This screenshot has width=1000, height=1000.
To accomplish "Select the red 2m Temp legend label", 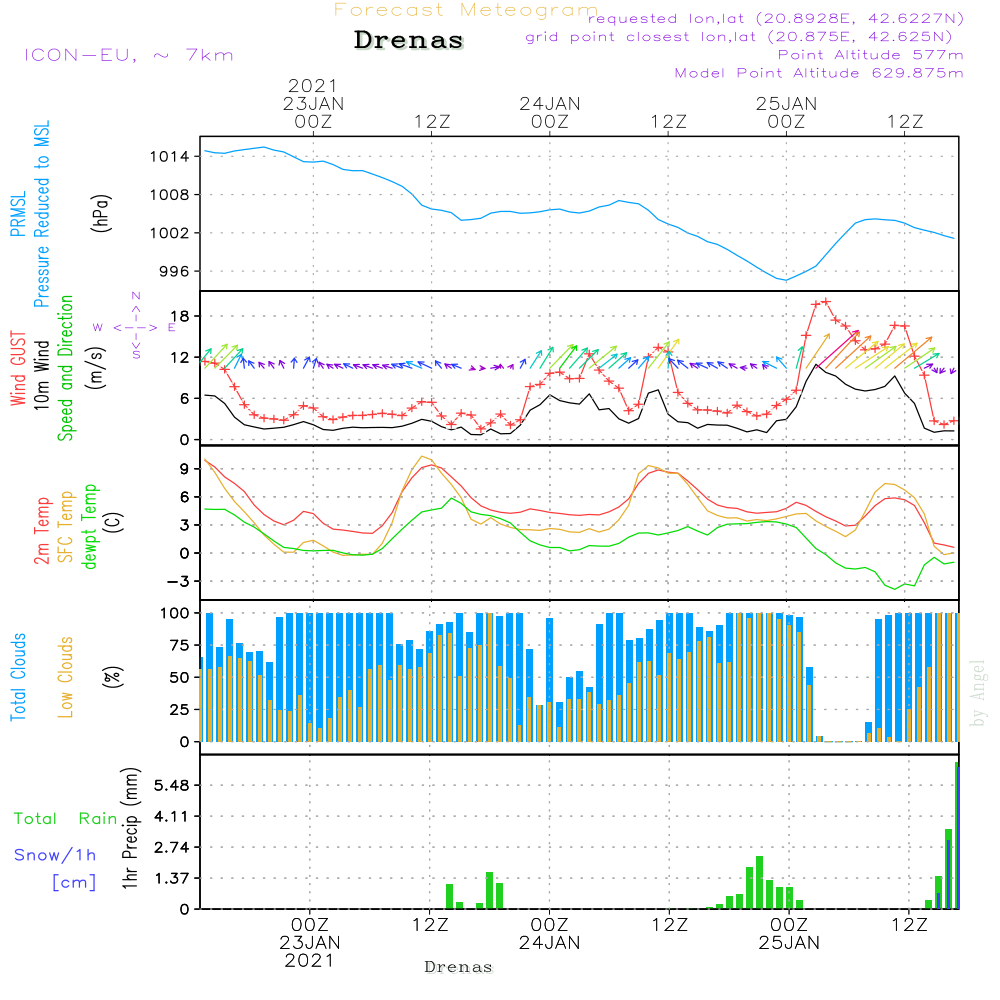I will click(x=42, y=528).
